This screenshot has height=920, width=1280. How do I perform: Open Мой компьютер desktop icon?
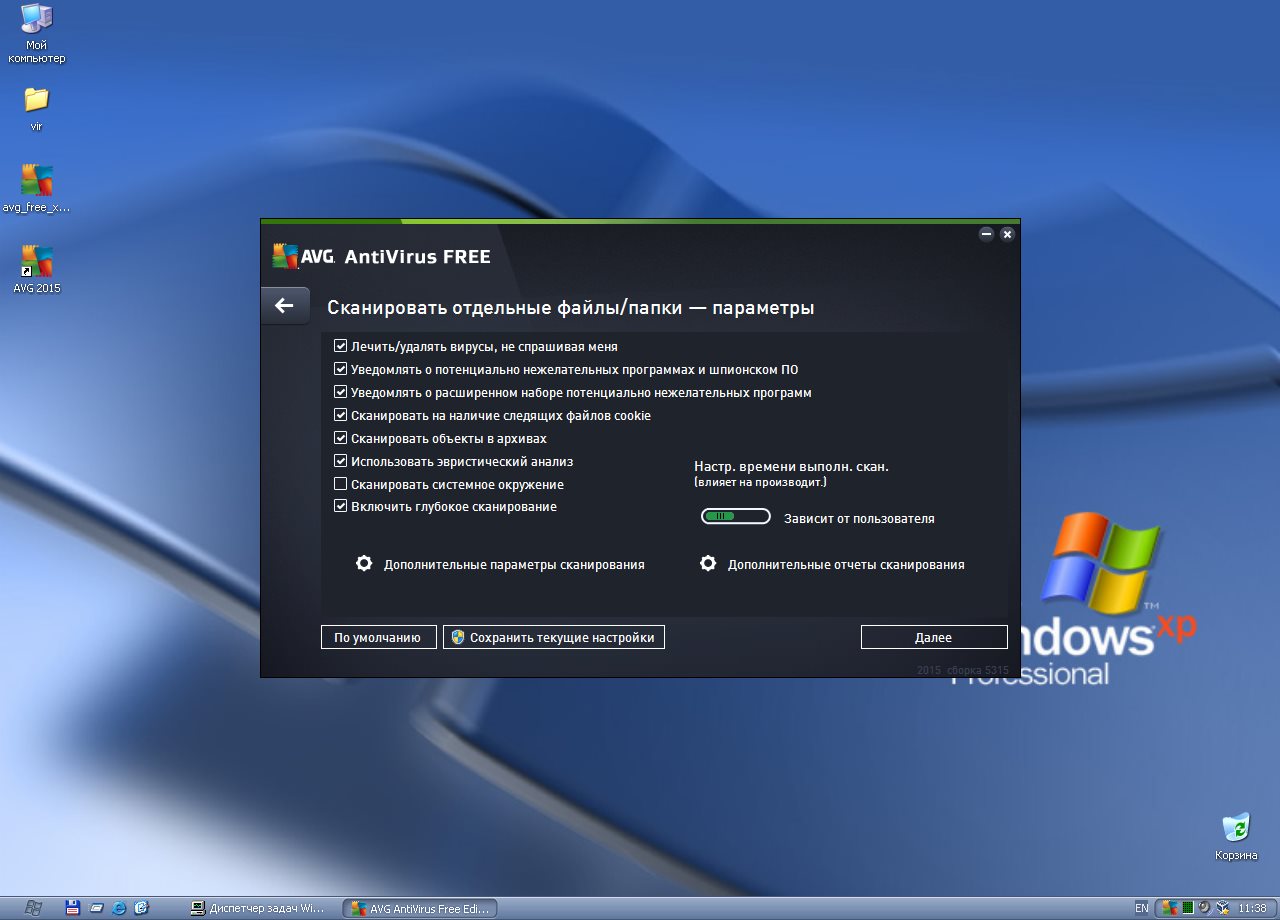pos(36,33)
